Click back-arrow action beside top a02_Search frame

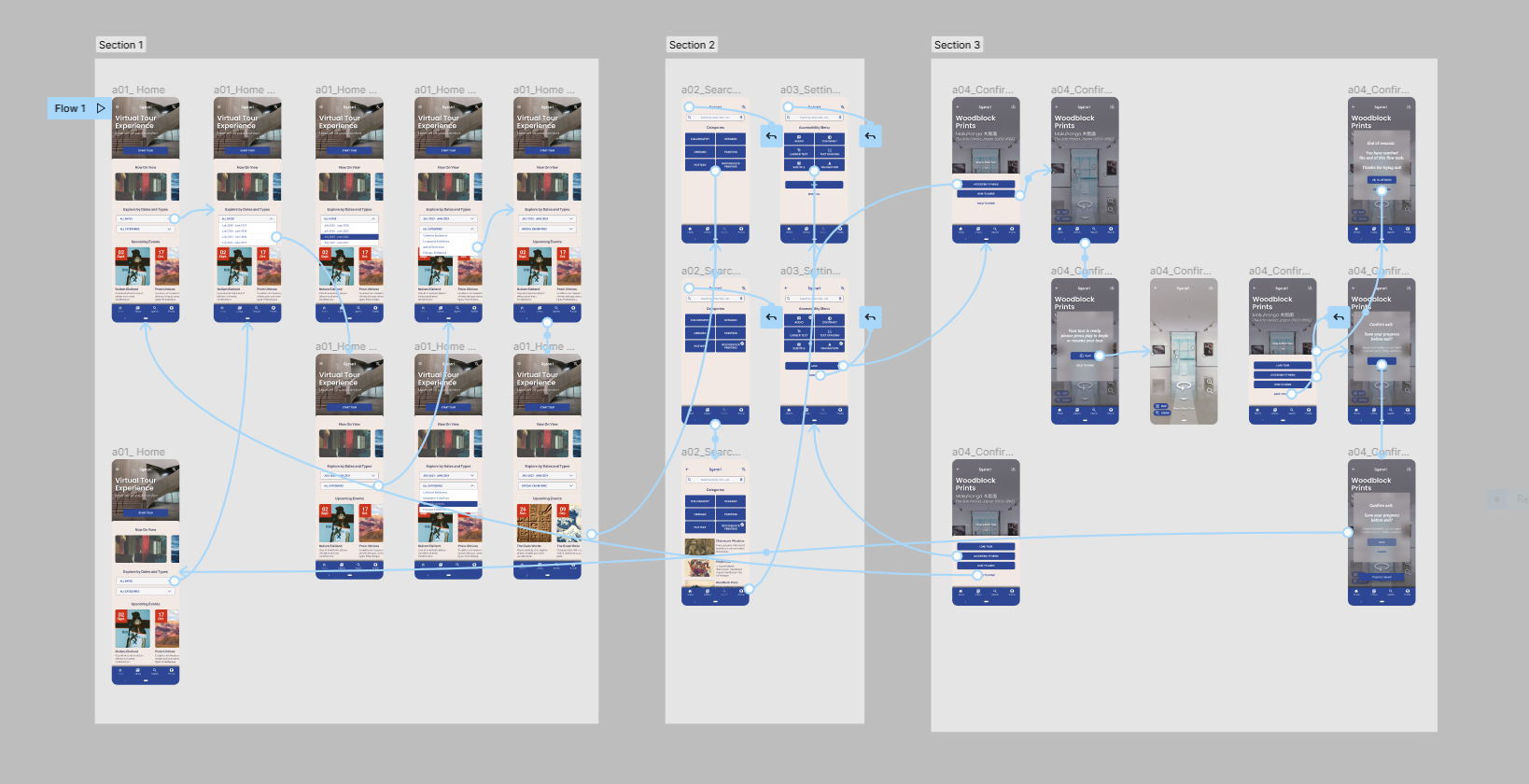point(771,136)
